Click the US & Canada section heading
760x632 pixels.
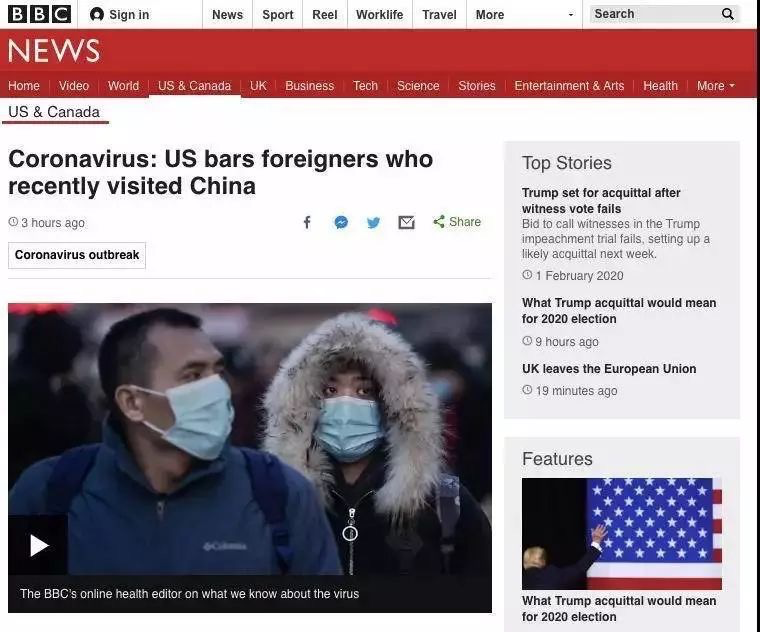(54, 112)
